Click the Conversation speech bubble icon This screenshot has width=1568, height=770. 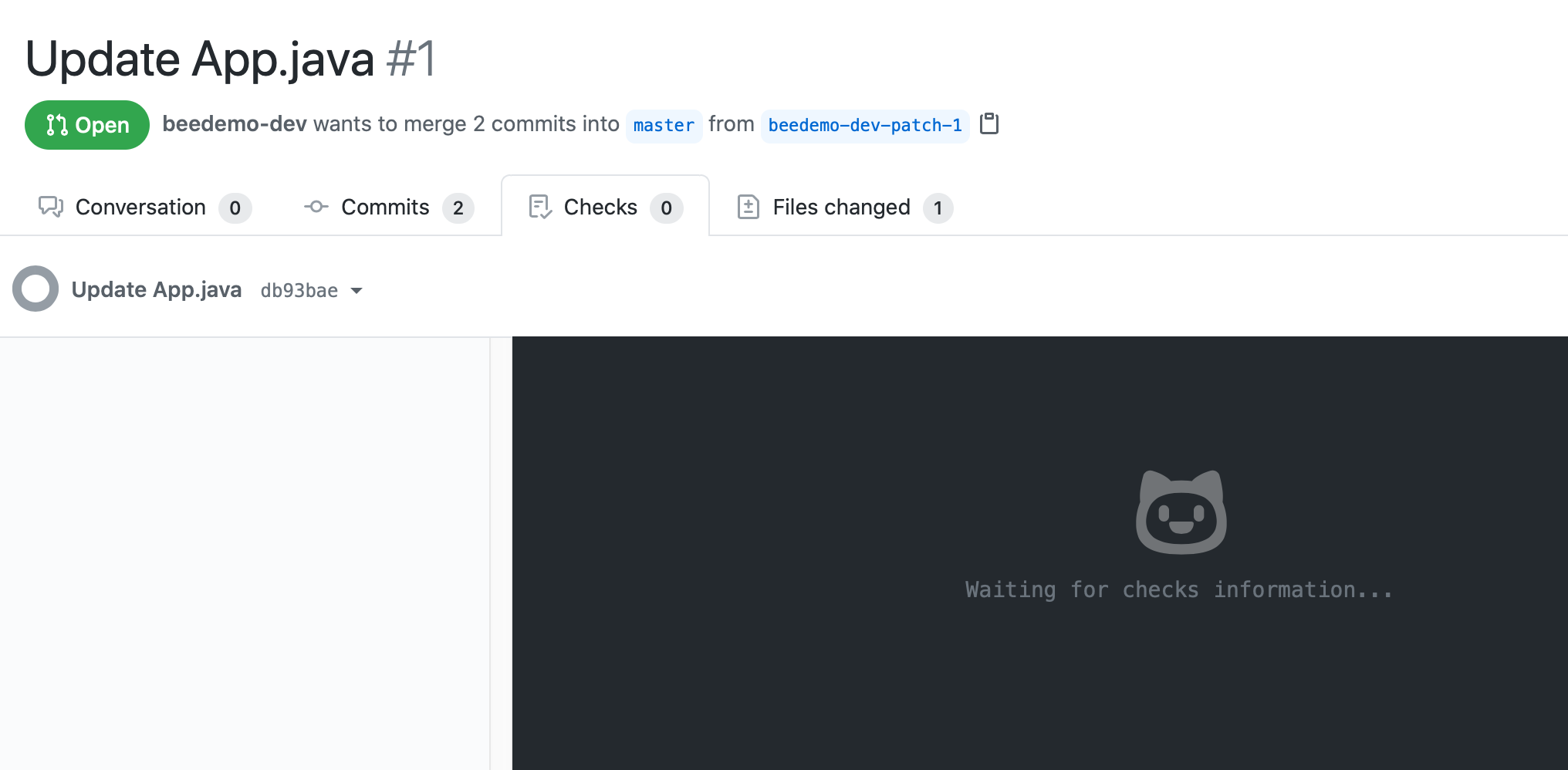click(x=51, y=207)
